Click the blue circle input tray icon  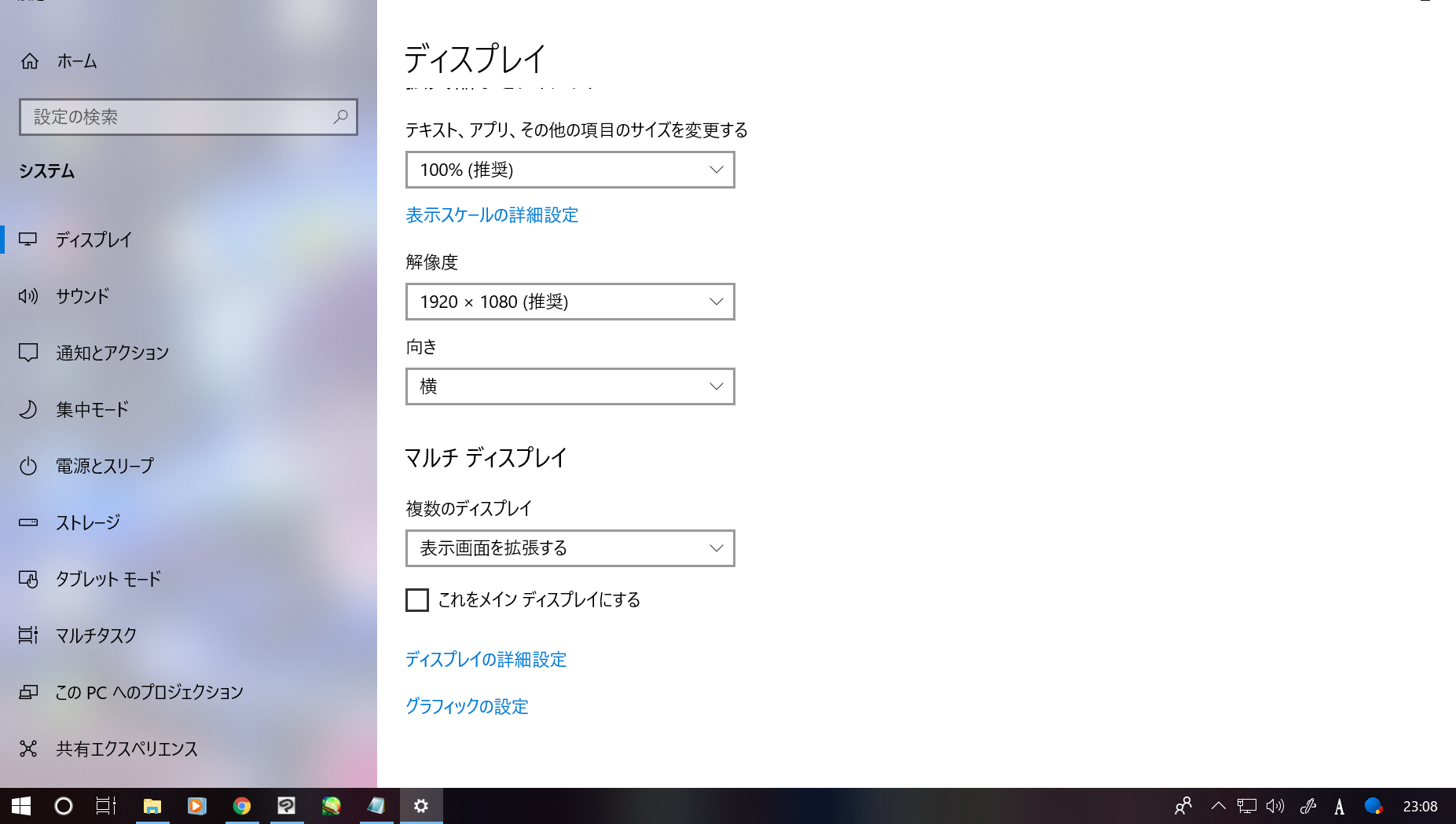tap(1373, 806)
